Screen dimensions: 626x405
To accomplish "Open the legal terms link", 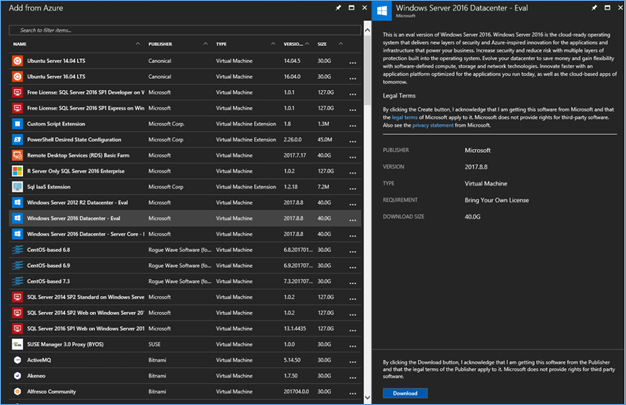I will click(x=404, y=117).
